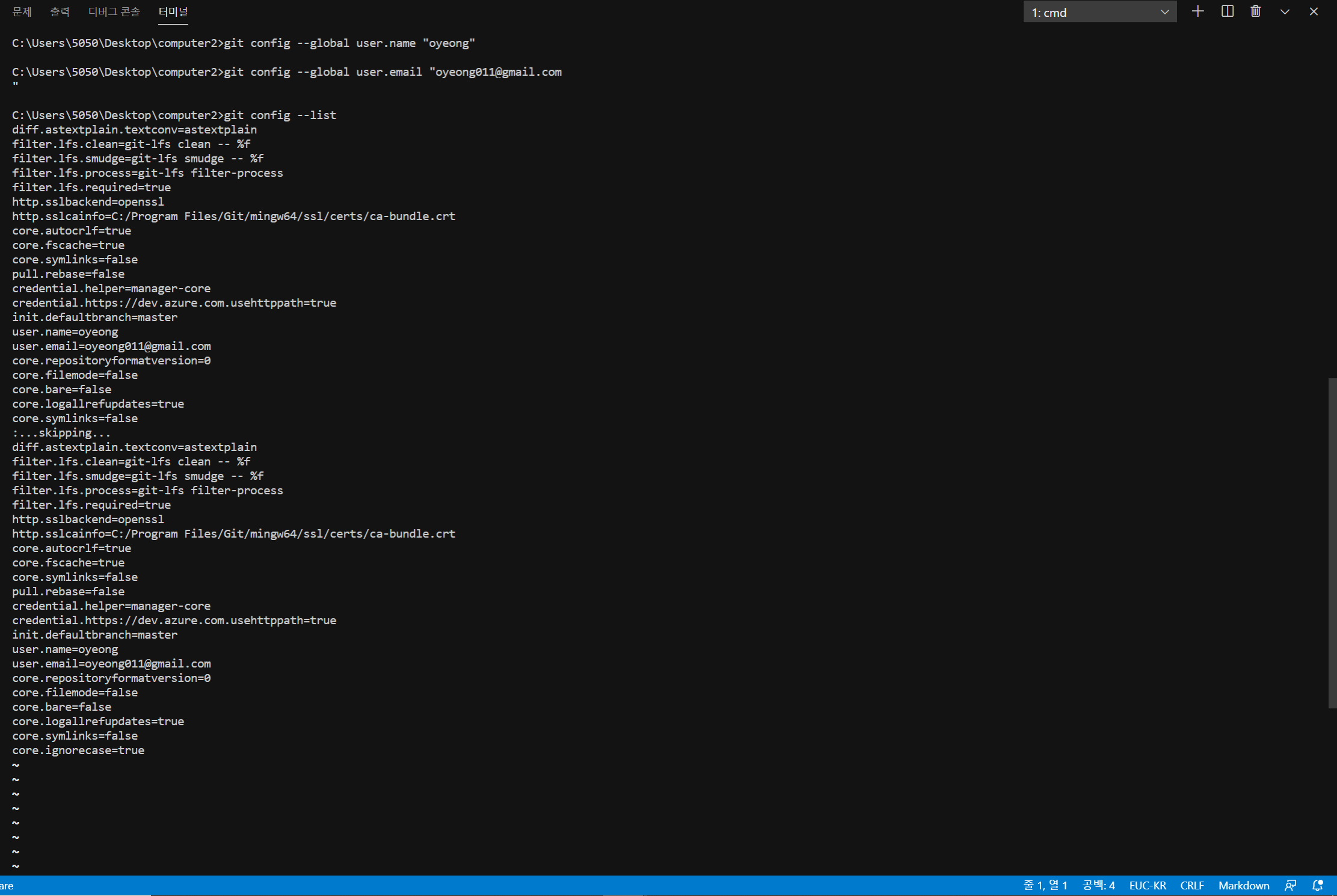Switch to the 출력 (Output) tab

[60, 11]
